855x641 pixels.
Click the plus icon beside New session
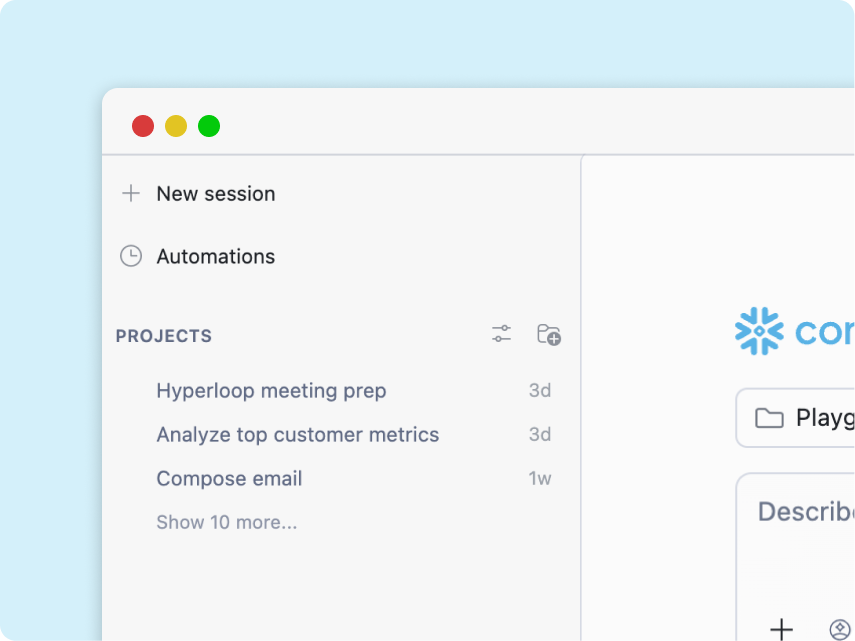[131, 193]
